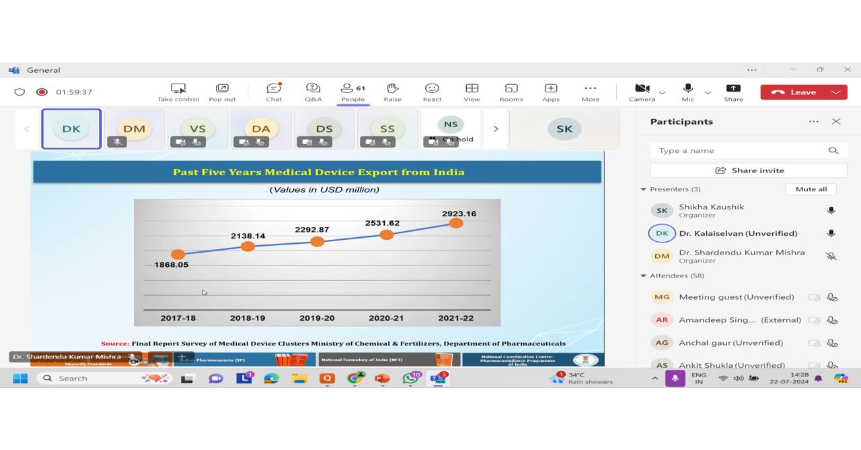Open the View layout menu
The height and width of the screenshot is (450, 861).
pyautogui.click(x=471, y=90)
